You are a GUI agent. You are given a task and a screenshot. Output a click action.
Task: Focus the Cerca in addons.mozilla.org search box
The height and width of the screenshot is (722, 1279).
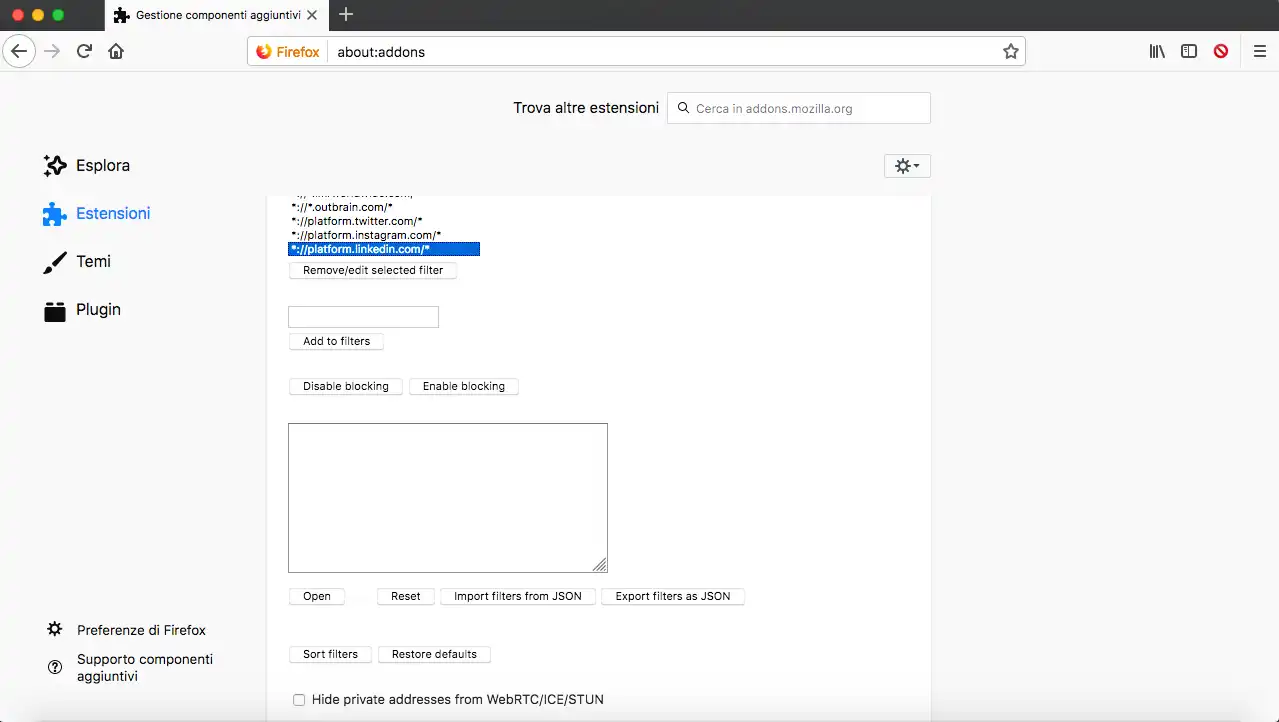pyautogui.click(x=798, y=108)
